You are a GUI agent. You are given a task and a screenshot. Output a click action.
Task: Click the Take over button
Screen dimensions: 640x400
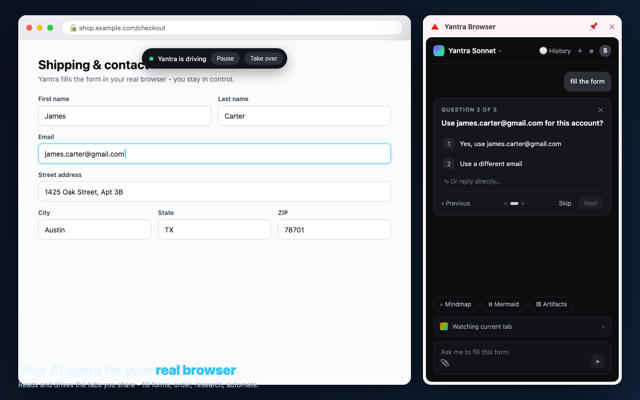coord(264,59)
